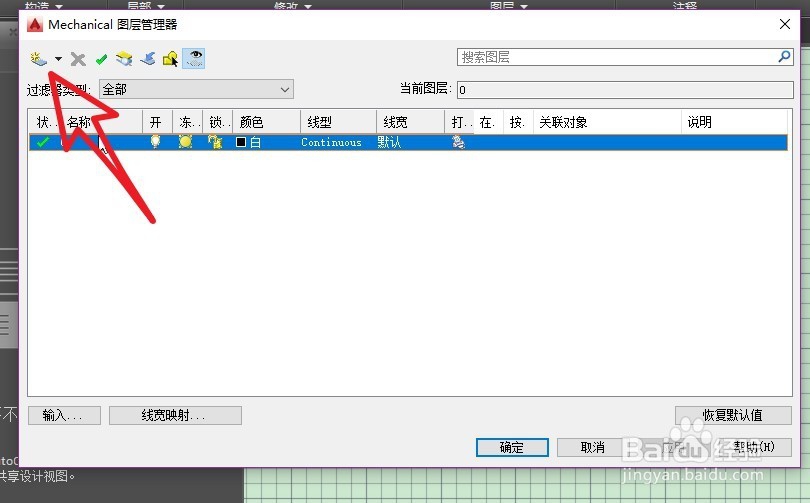Image resolution: width=810 pixels, height=503 pixels.
Task: Click the 默认 lineweight cell
Action: coord(389,142)
